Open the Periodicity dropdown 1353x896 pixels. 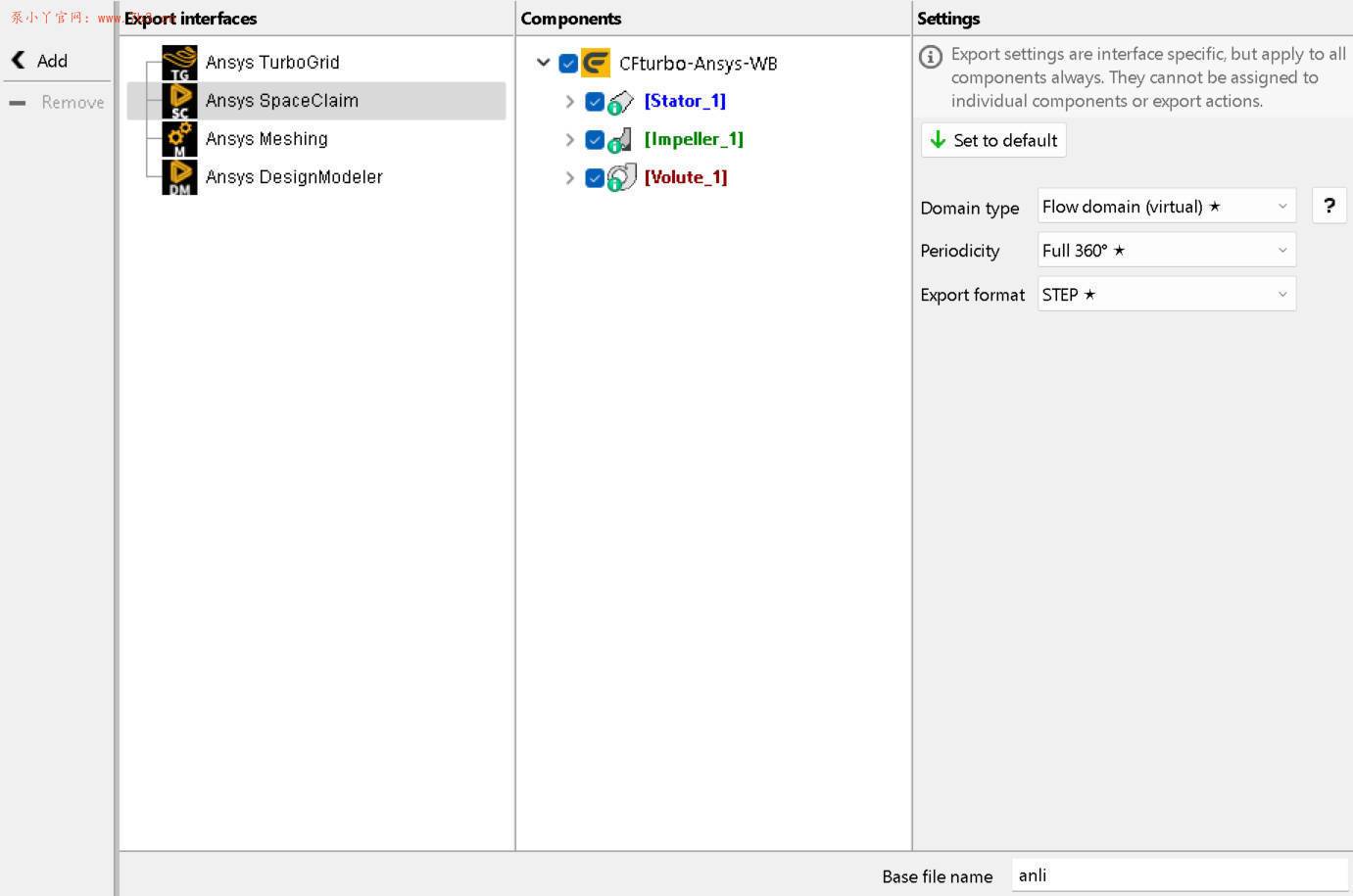pos(1166,251)
